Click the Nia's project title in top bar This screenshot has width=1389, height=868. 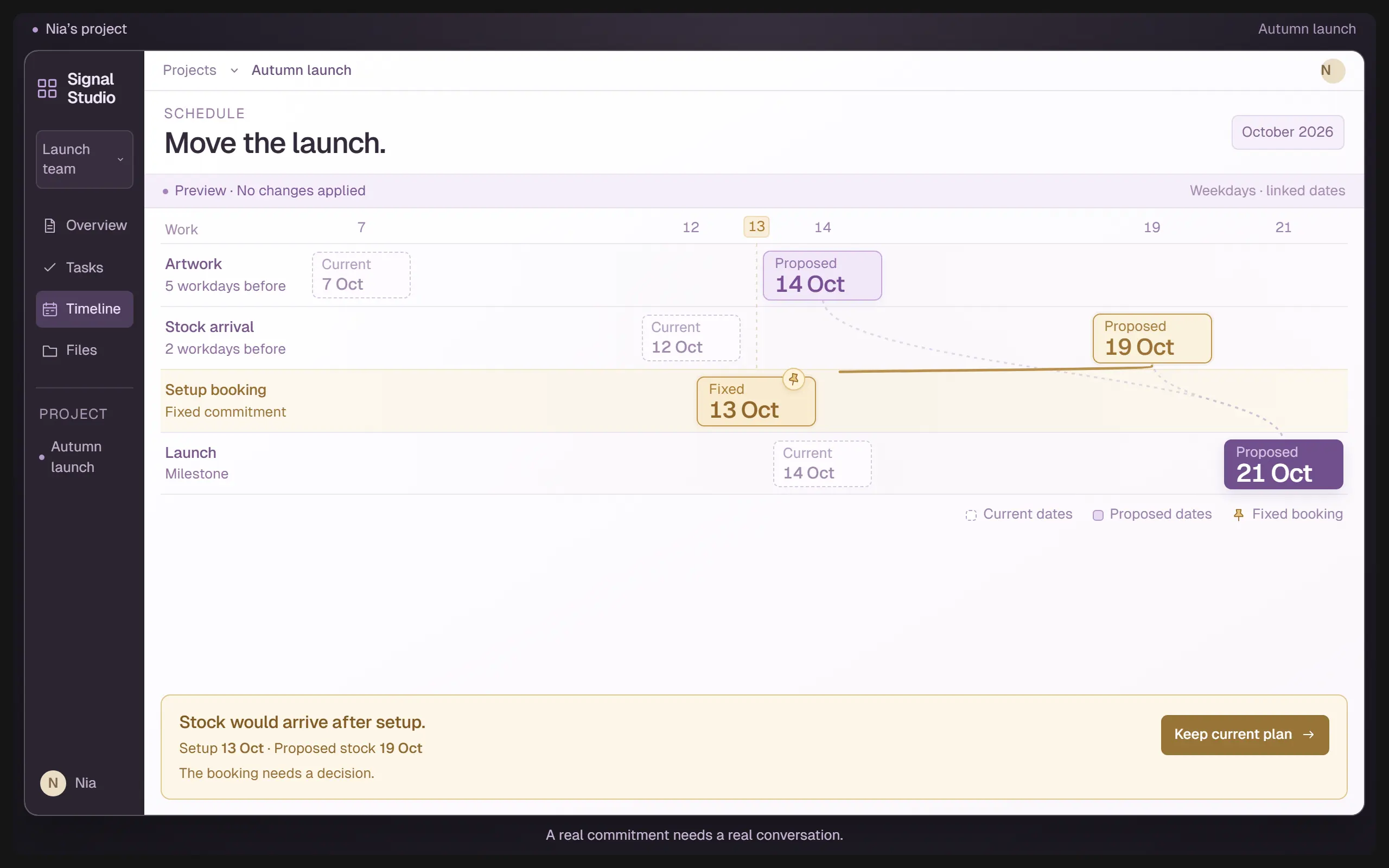[x=86, y=29]
